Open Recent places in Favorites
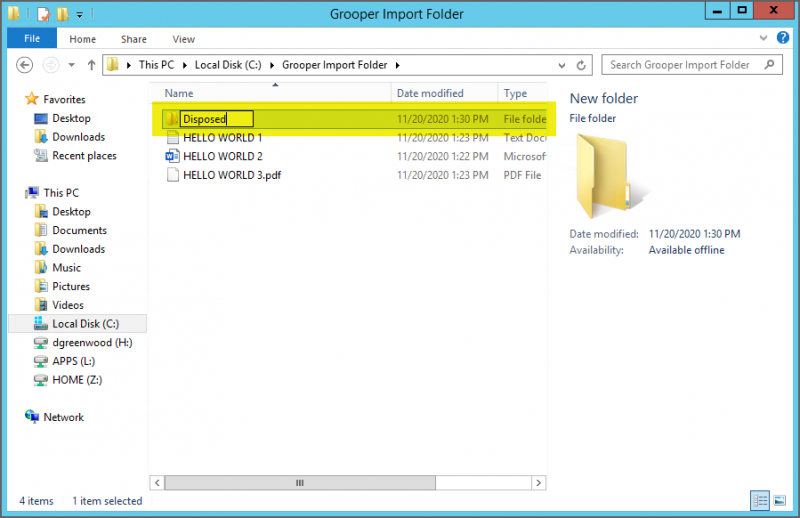Image resolution: width=800 pixels, height=518 pixels. [x=84, y=156]
